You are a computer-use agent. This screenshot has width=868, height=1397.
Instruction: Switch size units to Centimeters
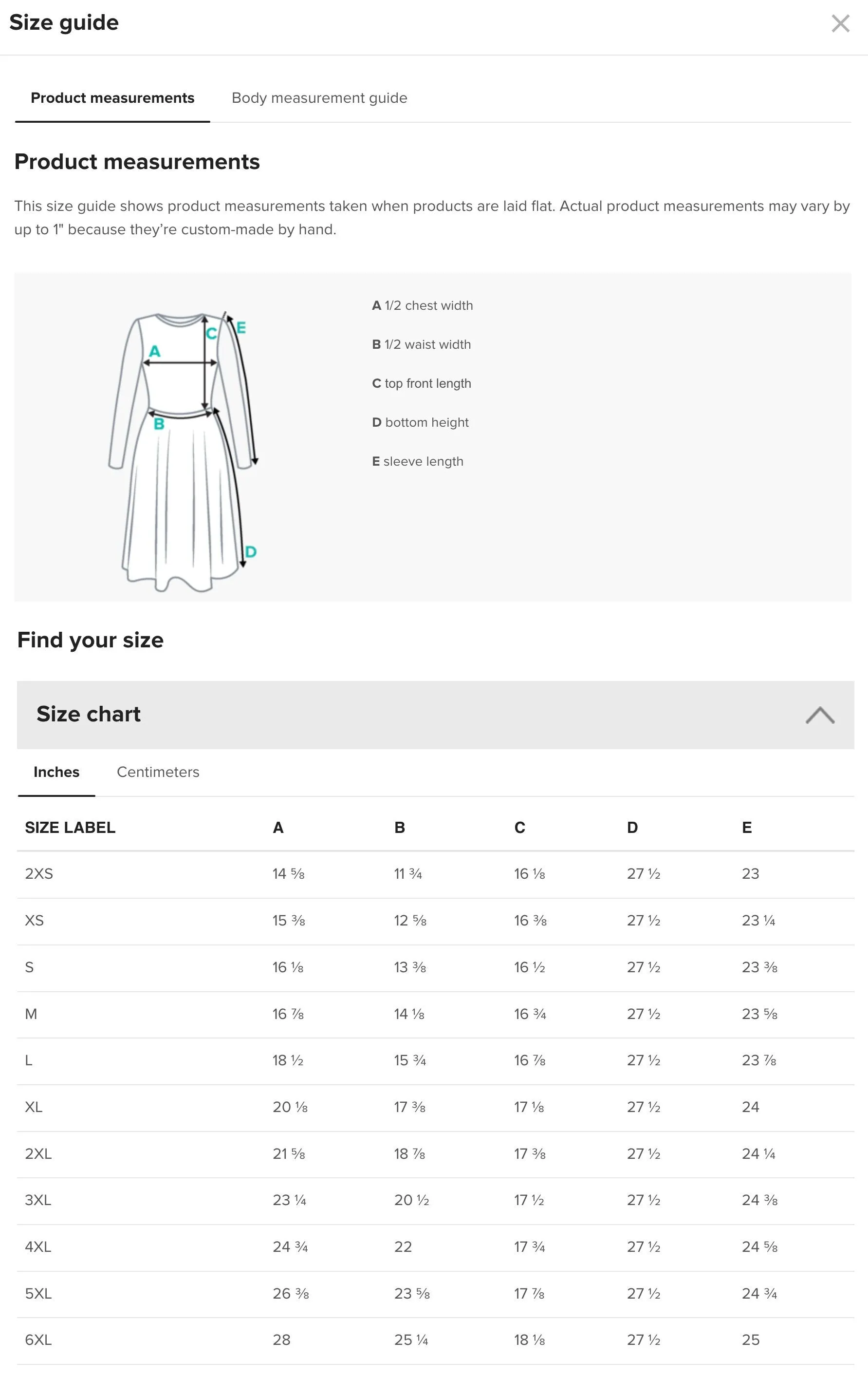coord(158,772)
